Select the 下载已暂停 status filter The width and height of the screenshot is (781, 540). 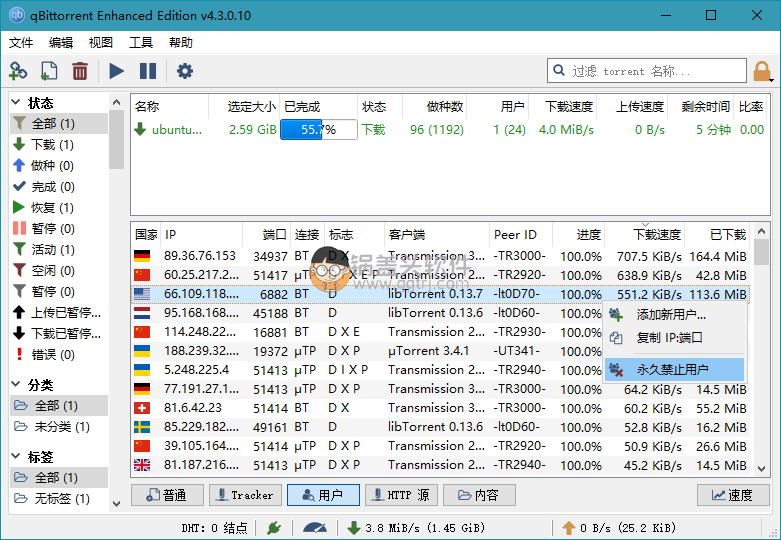coord(59,333)
